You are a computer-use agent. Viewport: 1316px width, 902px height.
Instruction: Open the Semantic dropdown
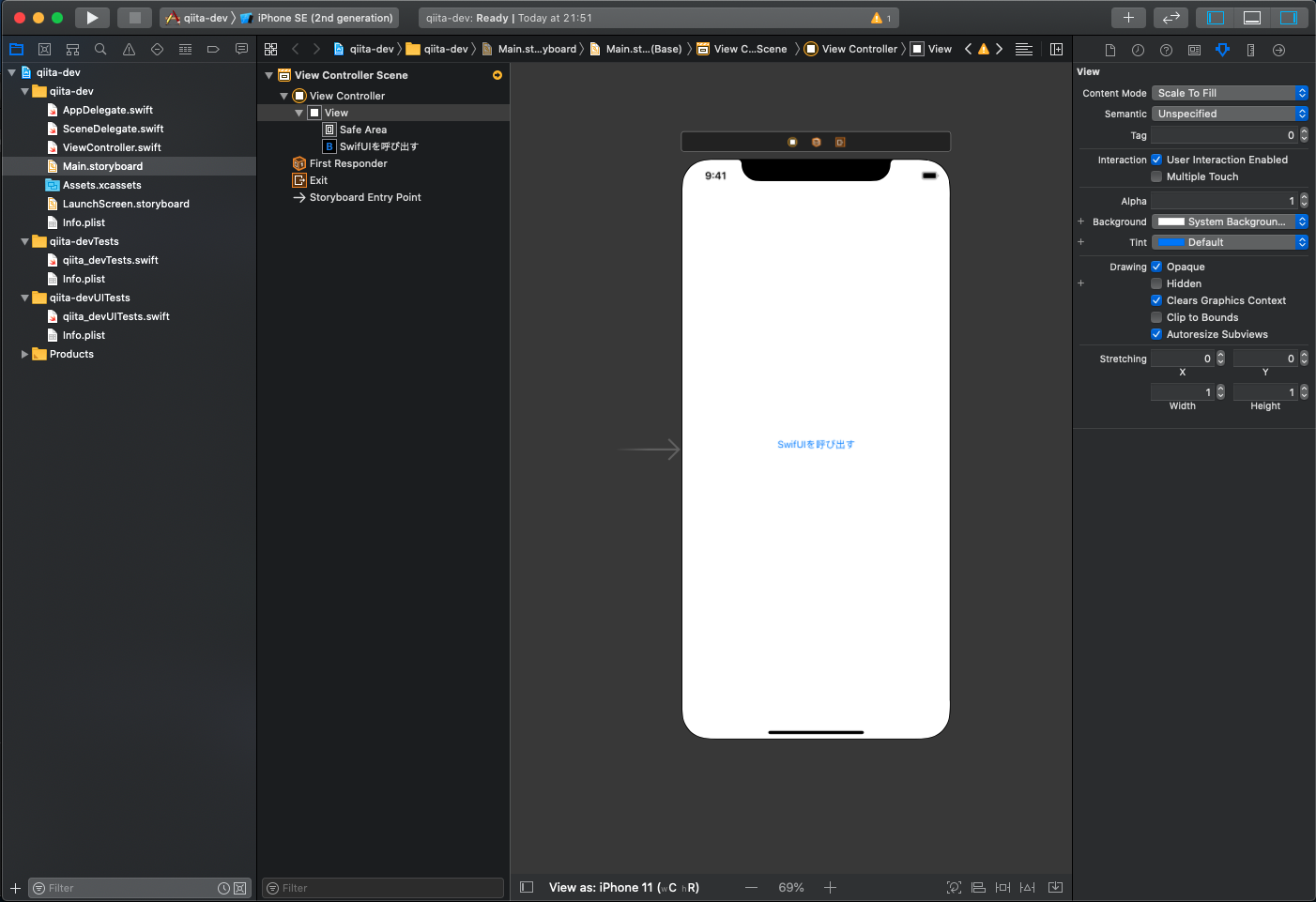pyautogui.click(x=1230, y=114)
